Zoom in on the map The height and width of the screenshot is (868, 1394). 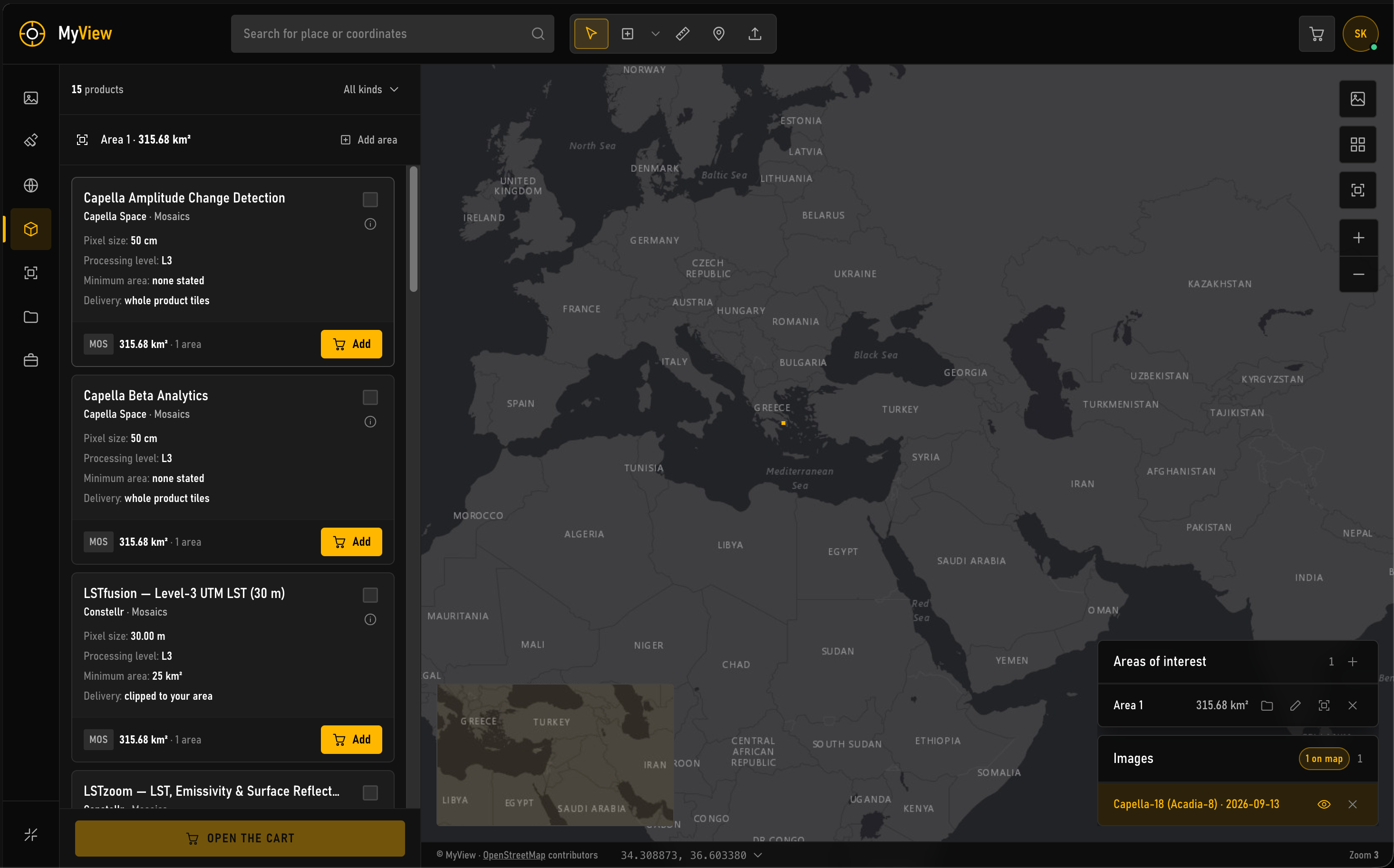coord(1358,238)
